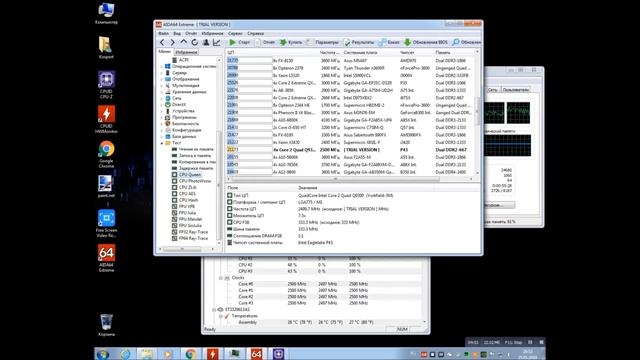The height and width of the screenshot is (360, 640).
Task: Expand the DirectX tree node
Action: [162, 104]
